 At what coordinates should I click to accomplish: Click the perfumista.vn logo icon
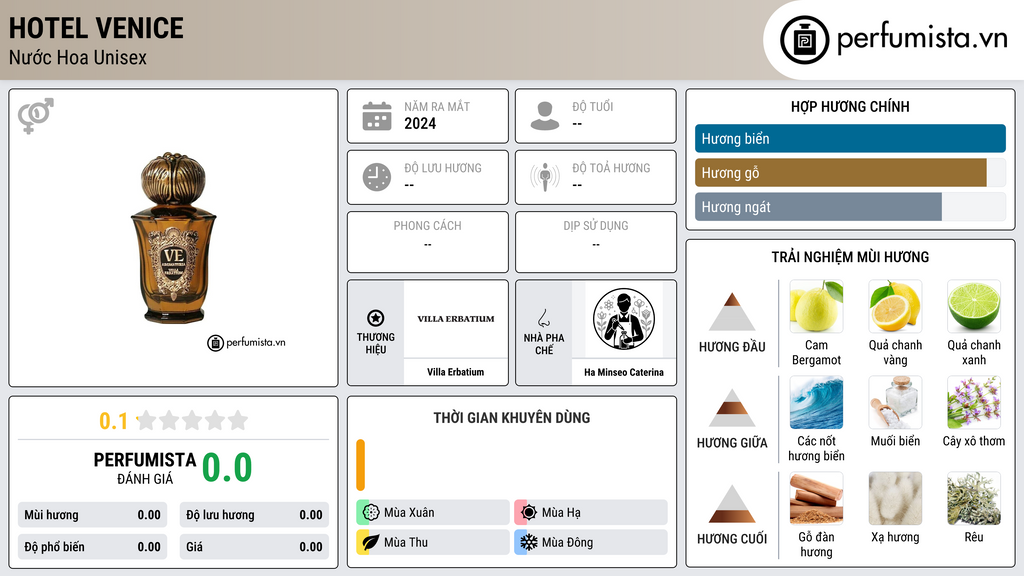[x=804, y=40]
